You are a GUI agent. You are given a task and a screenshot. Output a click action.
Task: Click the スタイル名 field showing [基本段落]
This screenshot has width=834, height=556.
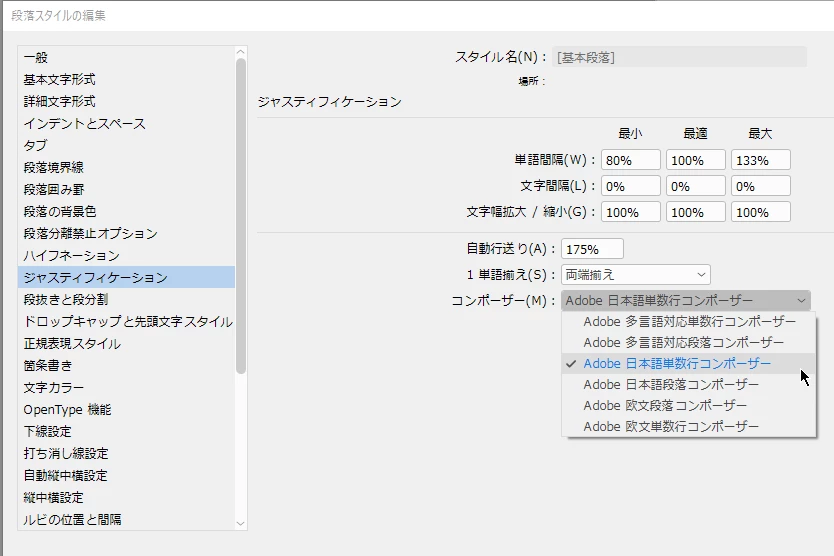point(679,57)
